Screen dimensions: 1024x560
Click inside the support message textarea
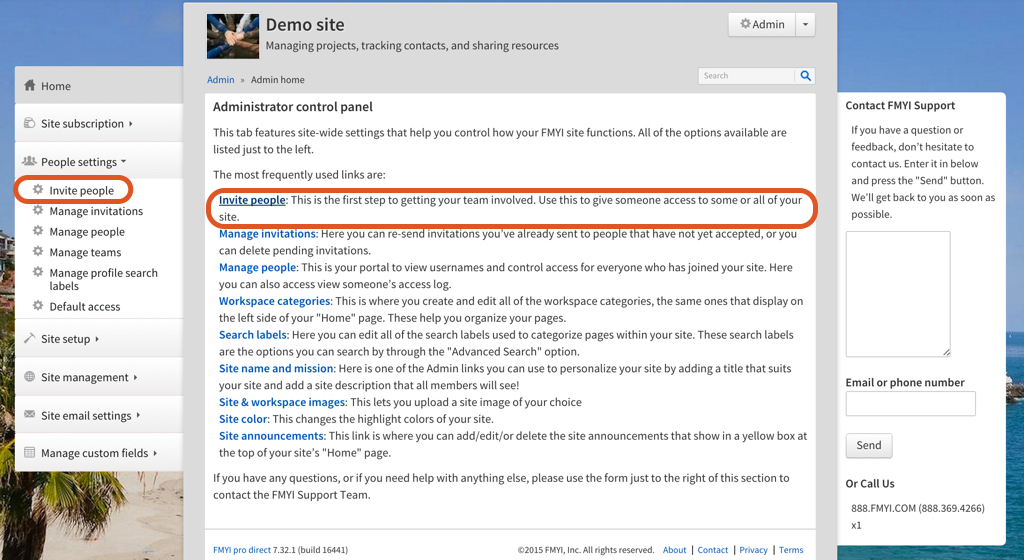[897, 293]
